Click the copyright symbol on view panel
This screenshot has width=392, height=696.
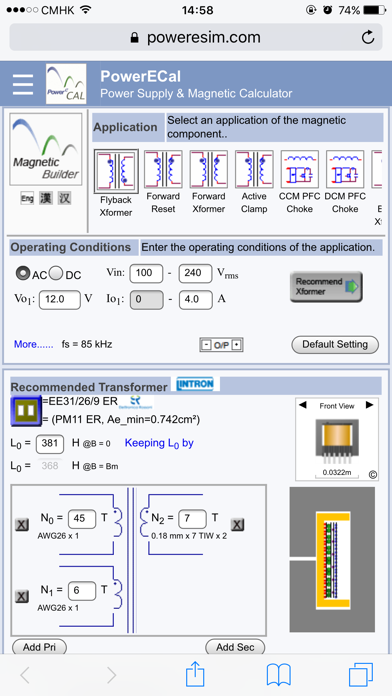point(373,475)
